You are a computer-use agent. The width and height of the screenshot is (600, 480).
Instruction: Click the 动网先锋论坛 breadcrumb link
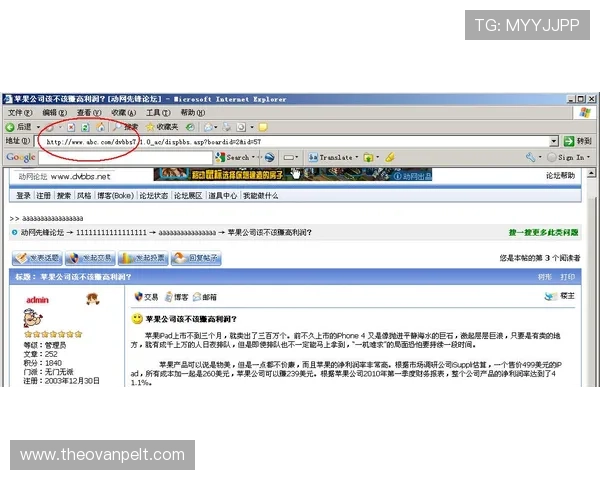(42, 232)
